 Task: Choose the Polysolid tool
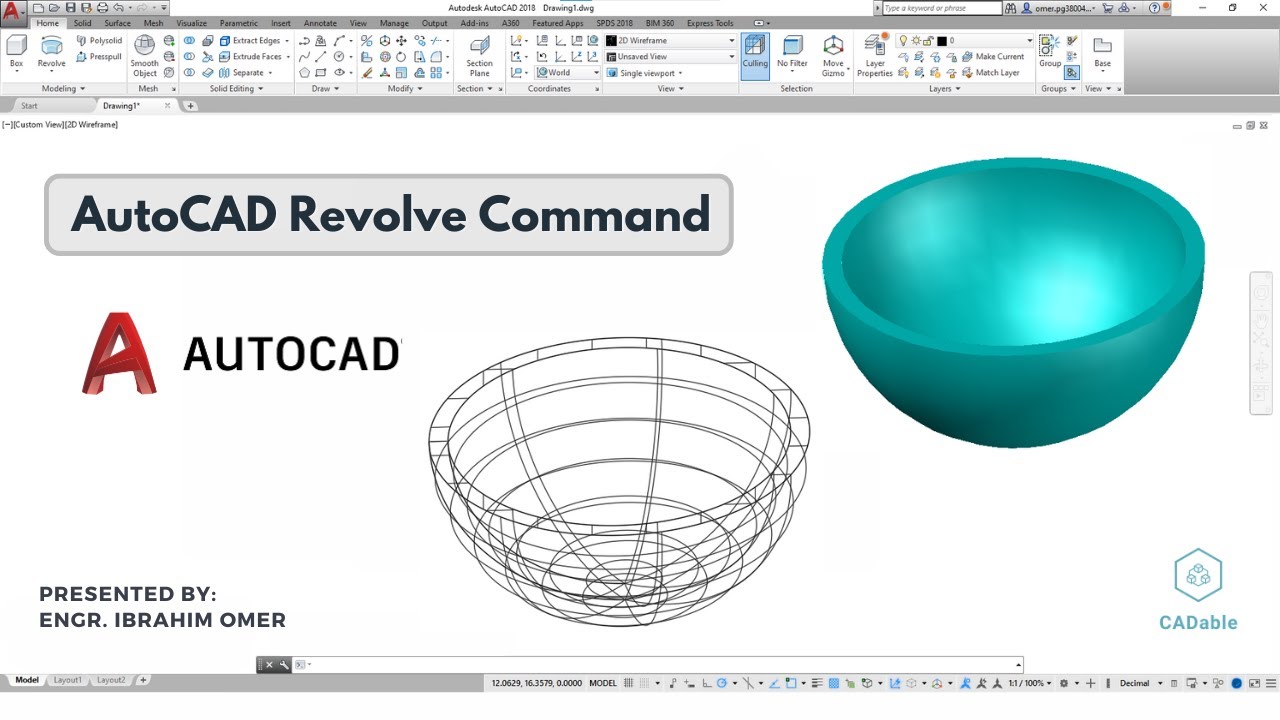[99, 41]
